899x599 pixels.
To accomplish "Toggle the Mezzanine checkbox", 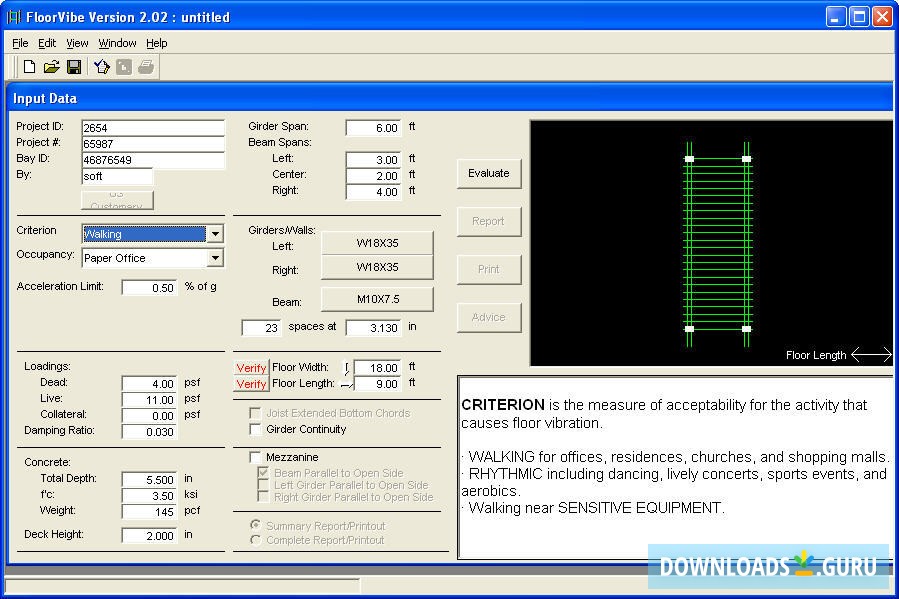I will (x=256, y=457).
